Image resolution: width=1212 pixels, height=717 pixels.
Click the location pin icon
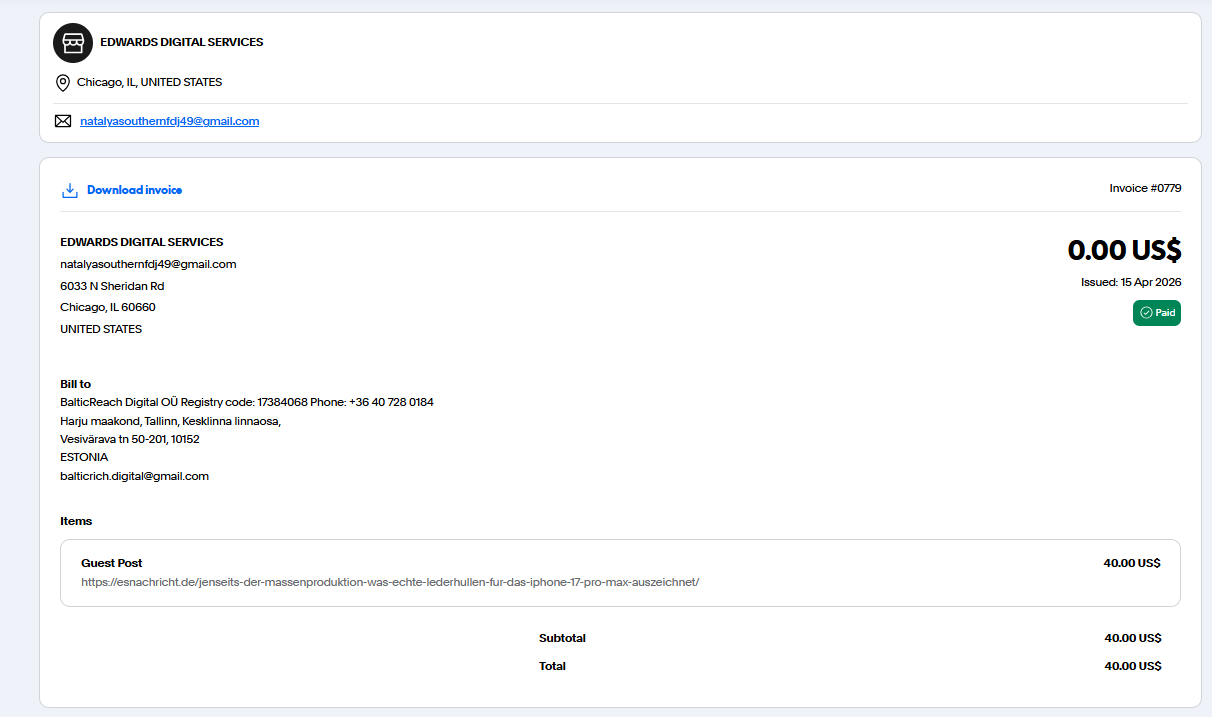pyautogui.click(x=63, y=83)
